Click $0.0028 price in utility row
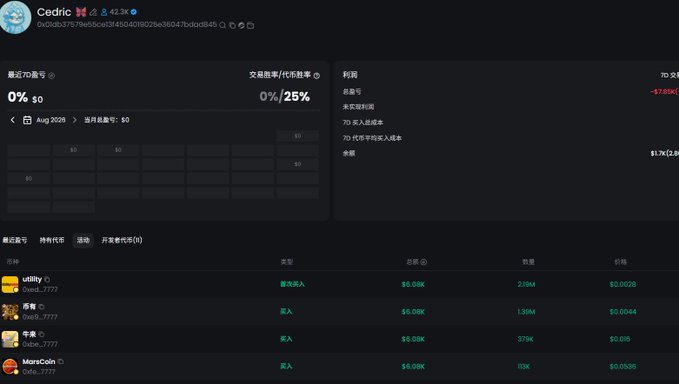The width and height of the screenshot is (679, 384). (623, 284)
